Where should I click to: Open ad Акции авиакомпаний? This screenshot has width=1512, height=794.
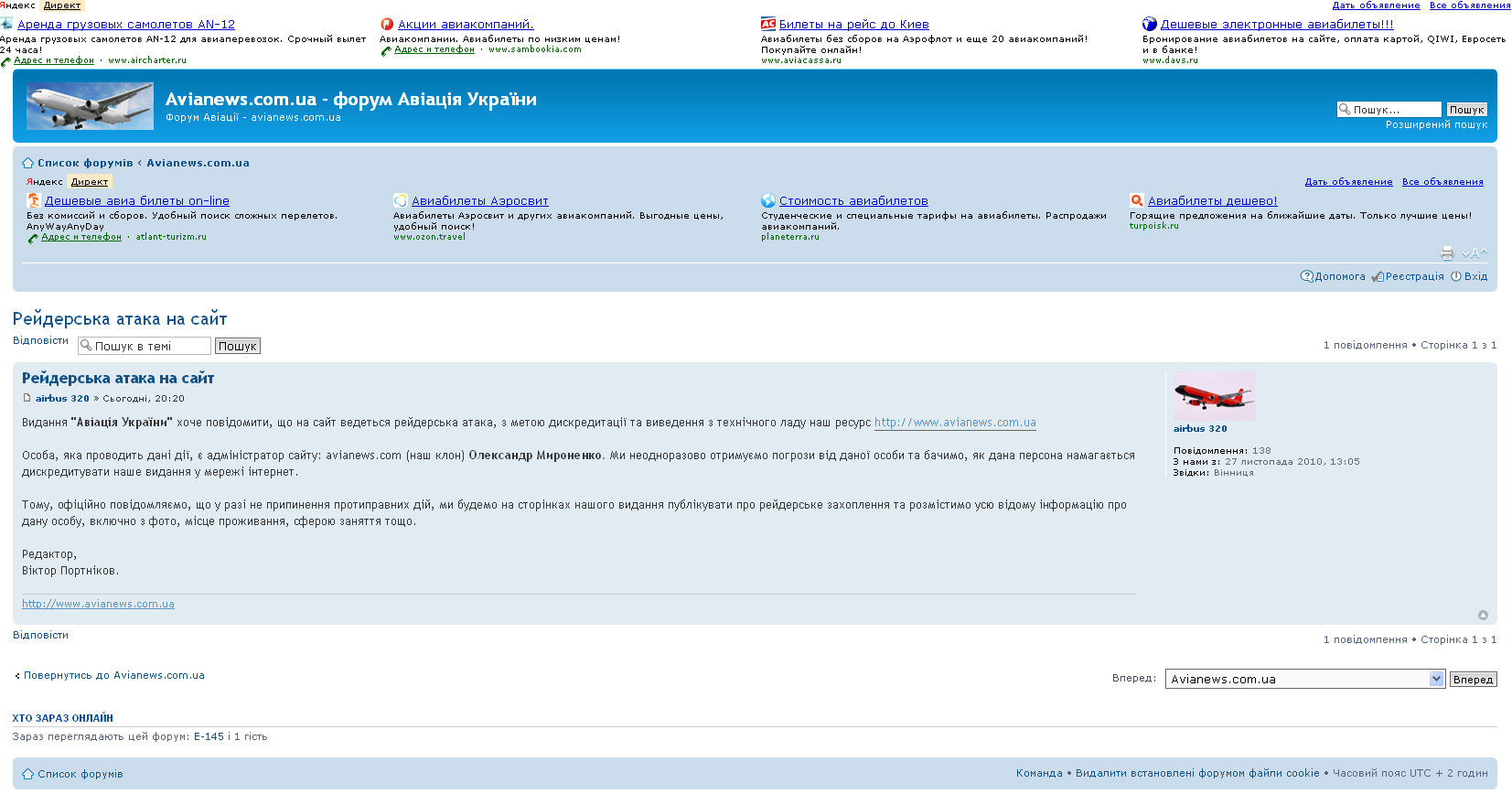466,25
